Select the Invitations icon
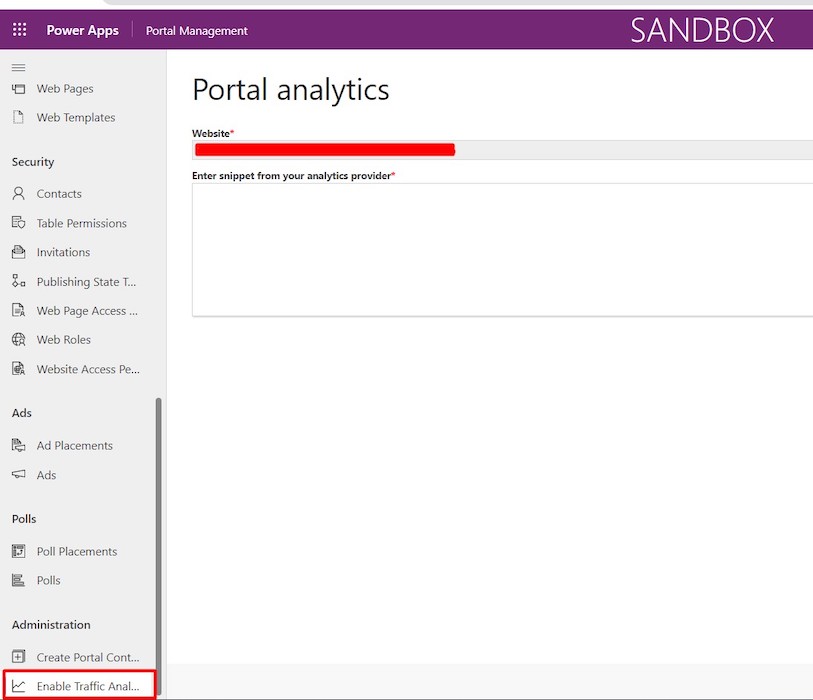The width and height of the screenshot is (813, 700). [18, 252]
